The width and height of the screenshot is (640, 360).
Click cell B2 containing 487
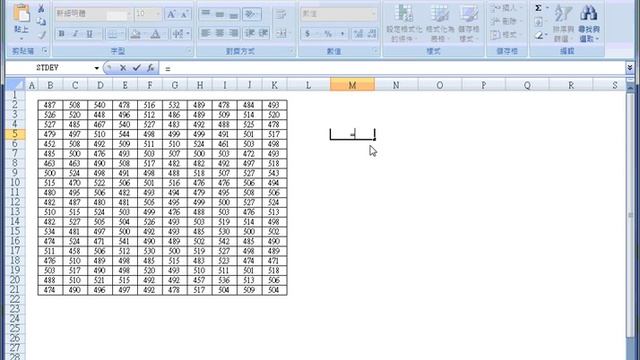[x=50, y=105]
